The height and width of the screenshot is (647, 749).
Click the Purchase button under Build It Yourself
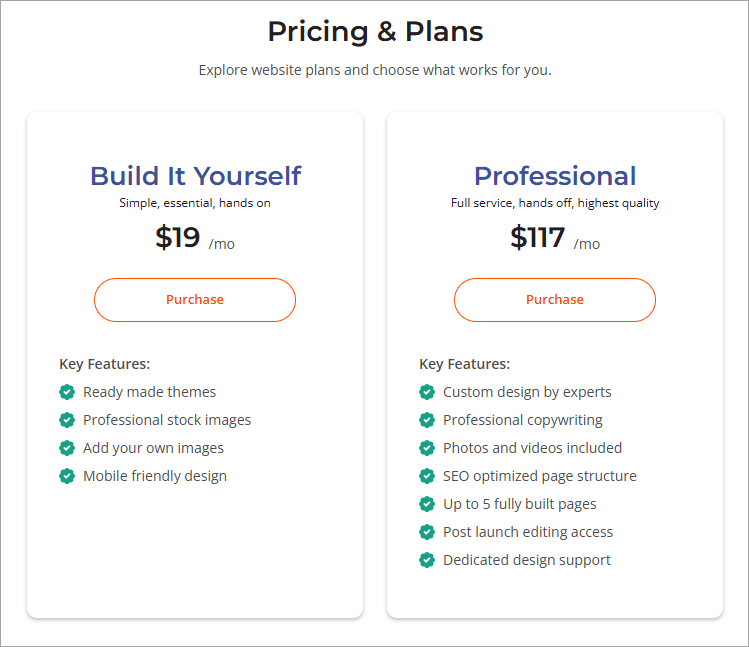(x=195, y=300)
